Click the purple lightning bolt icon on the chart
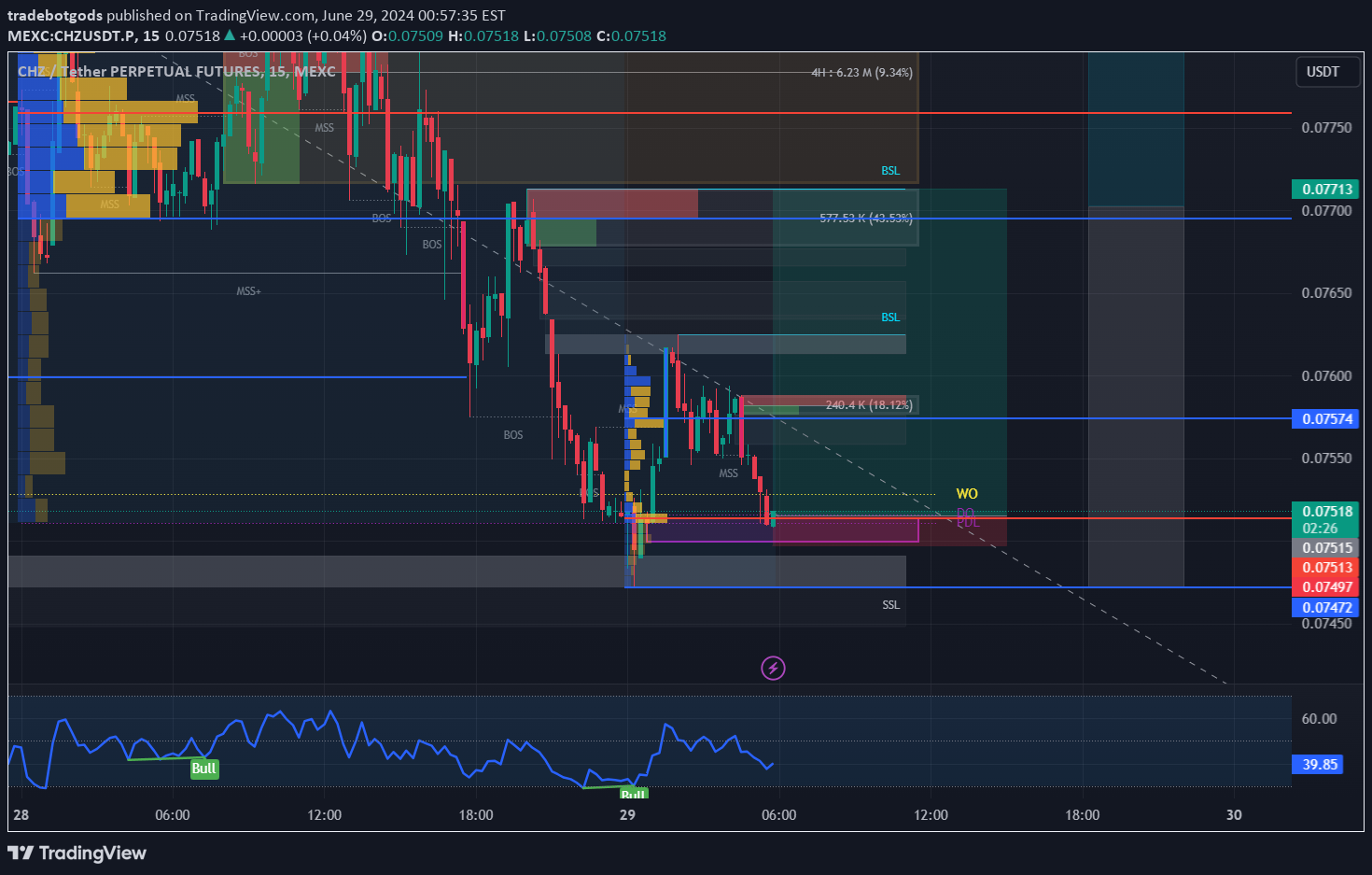Screen dimensions: 1372x875 coord(773,668)
